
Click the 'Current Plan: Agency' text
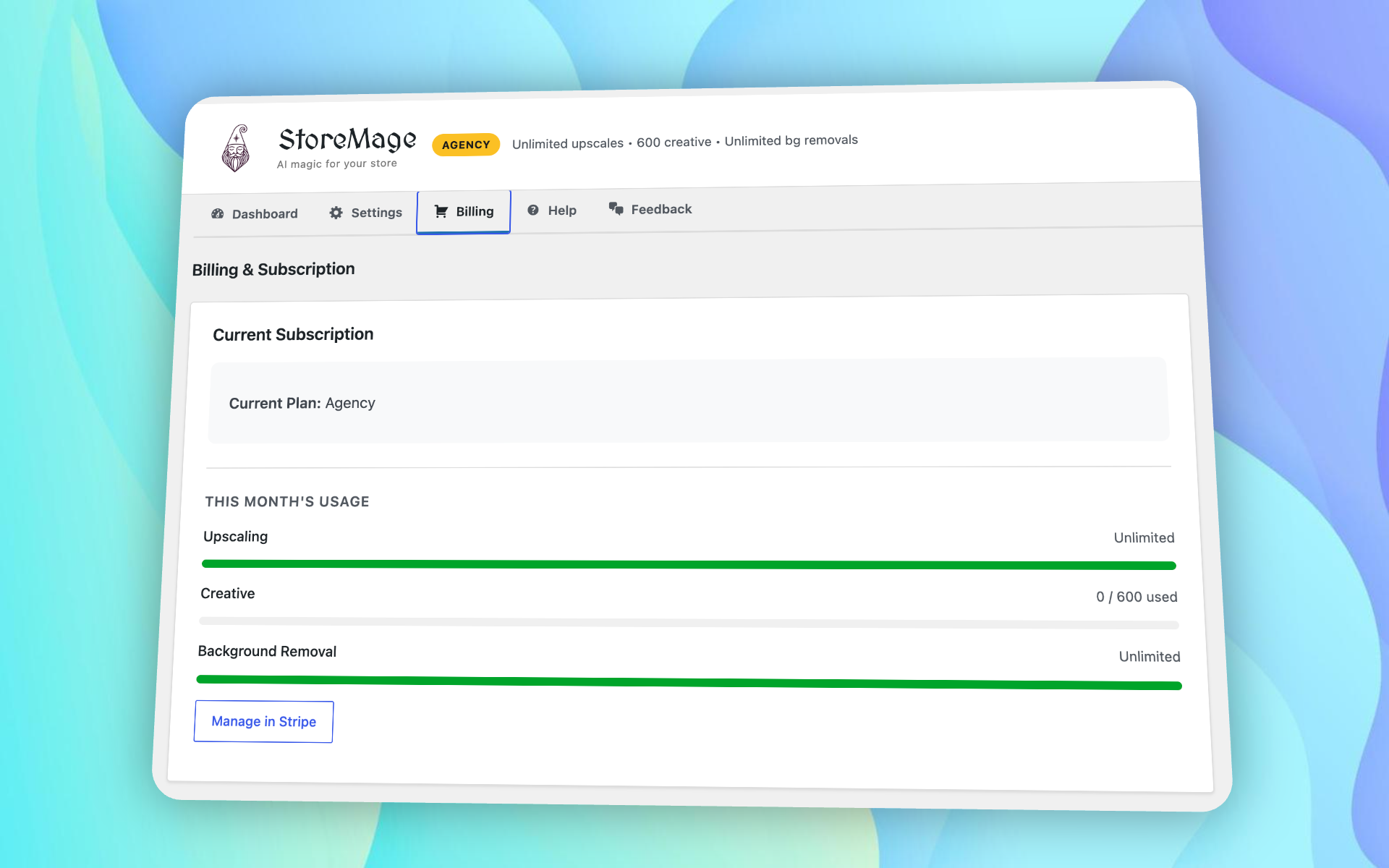click(x=302, y=403)
